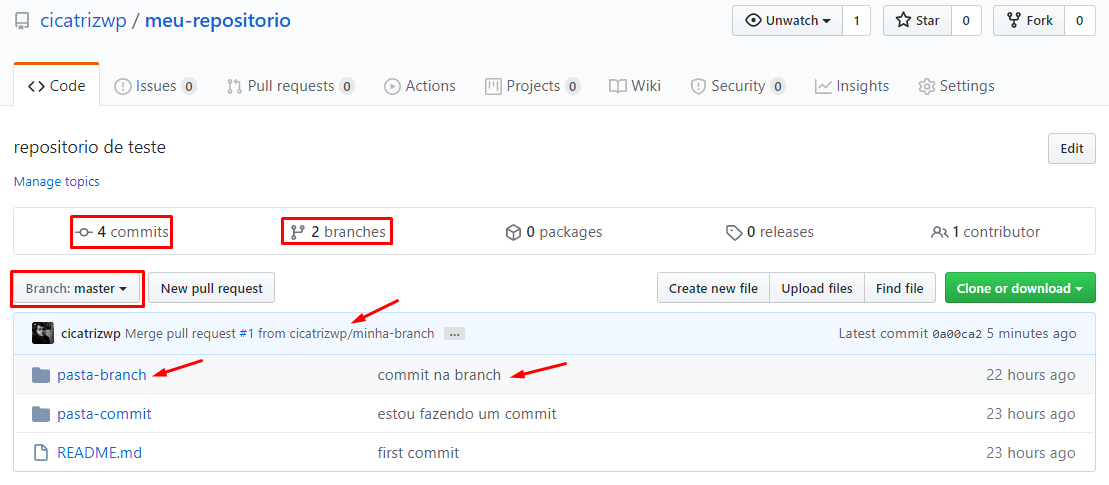Viewport: 1109px width, 485px height.
Task: Open the README.md file
Action: [x=100, y=452]
